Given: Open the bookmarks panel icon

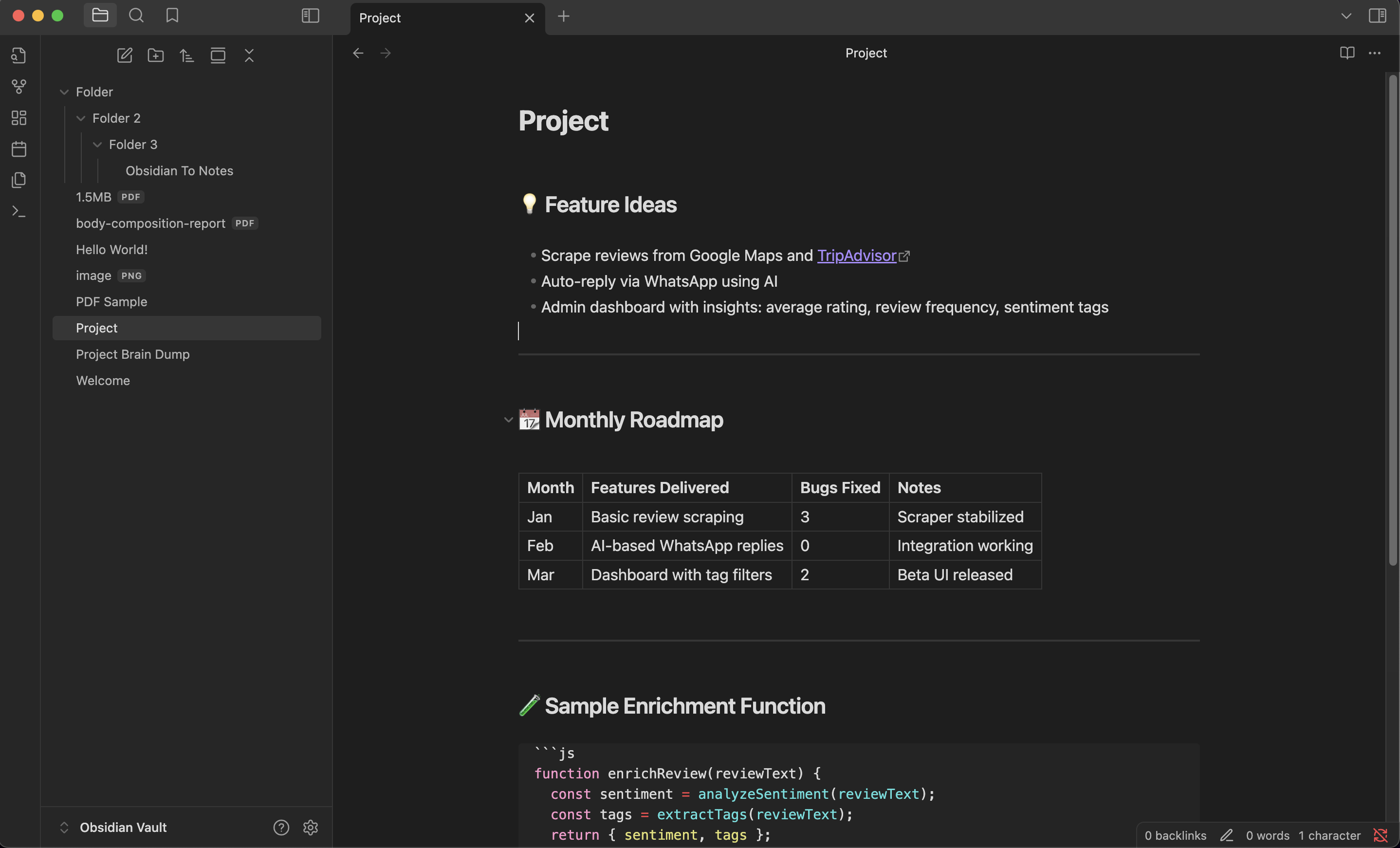Looking at the screenshot, I should [172, 16].
